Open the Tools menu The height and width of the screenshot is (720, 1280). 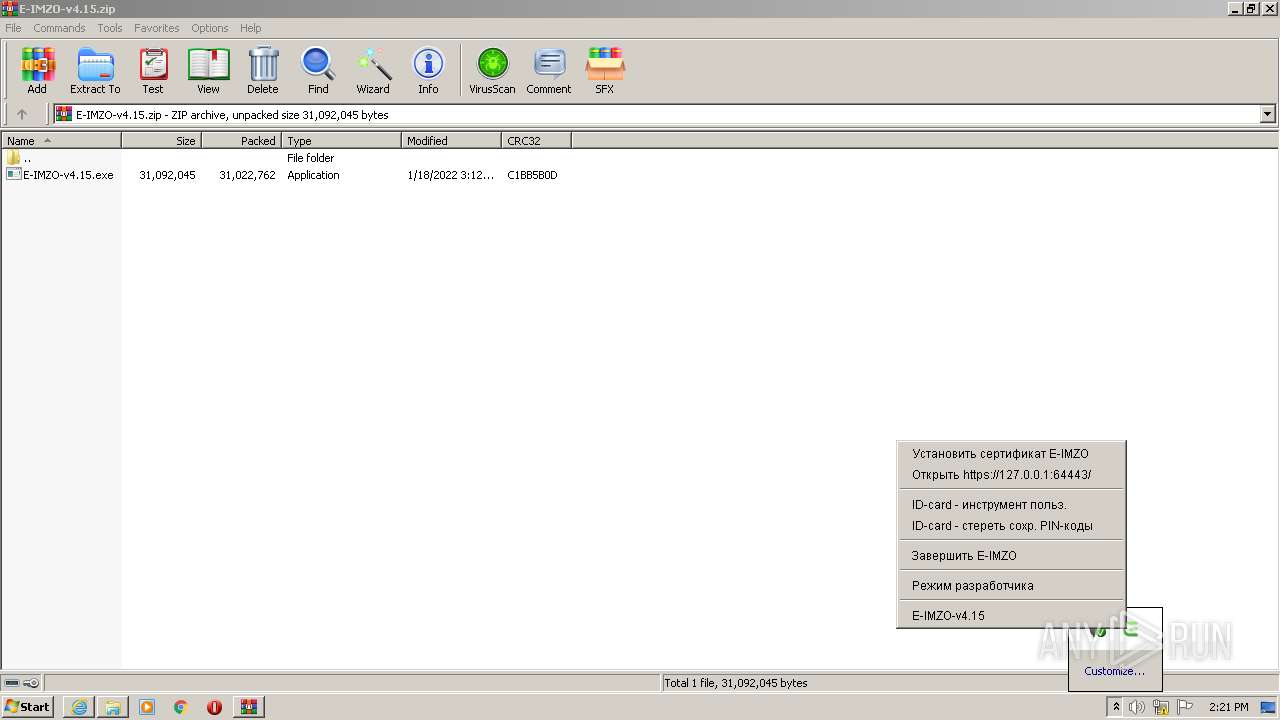pos(110,28)
